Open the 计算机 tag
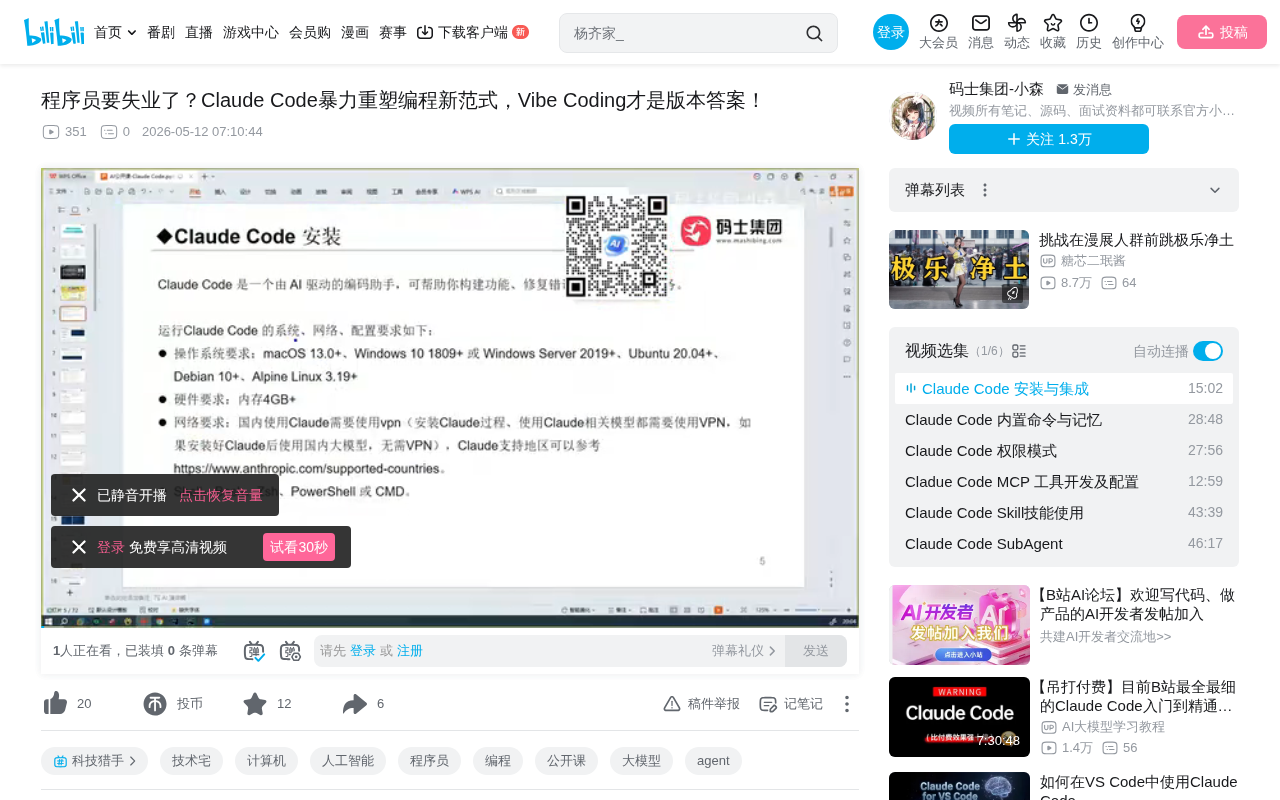The width and height of the screenshot is (1280, 800). point(266,761)
